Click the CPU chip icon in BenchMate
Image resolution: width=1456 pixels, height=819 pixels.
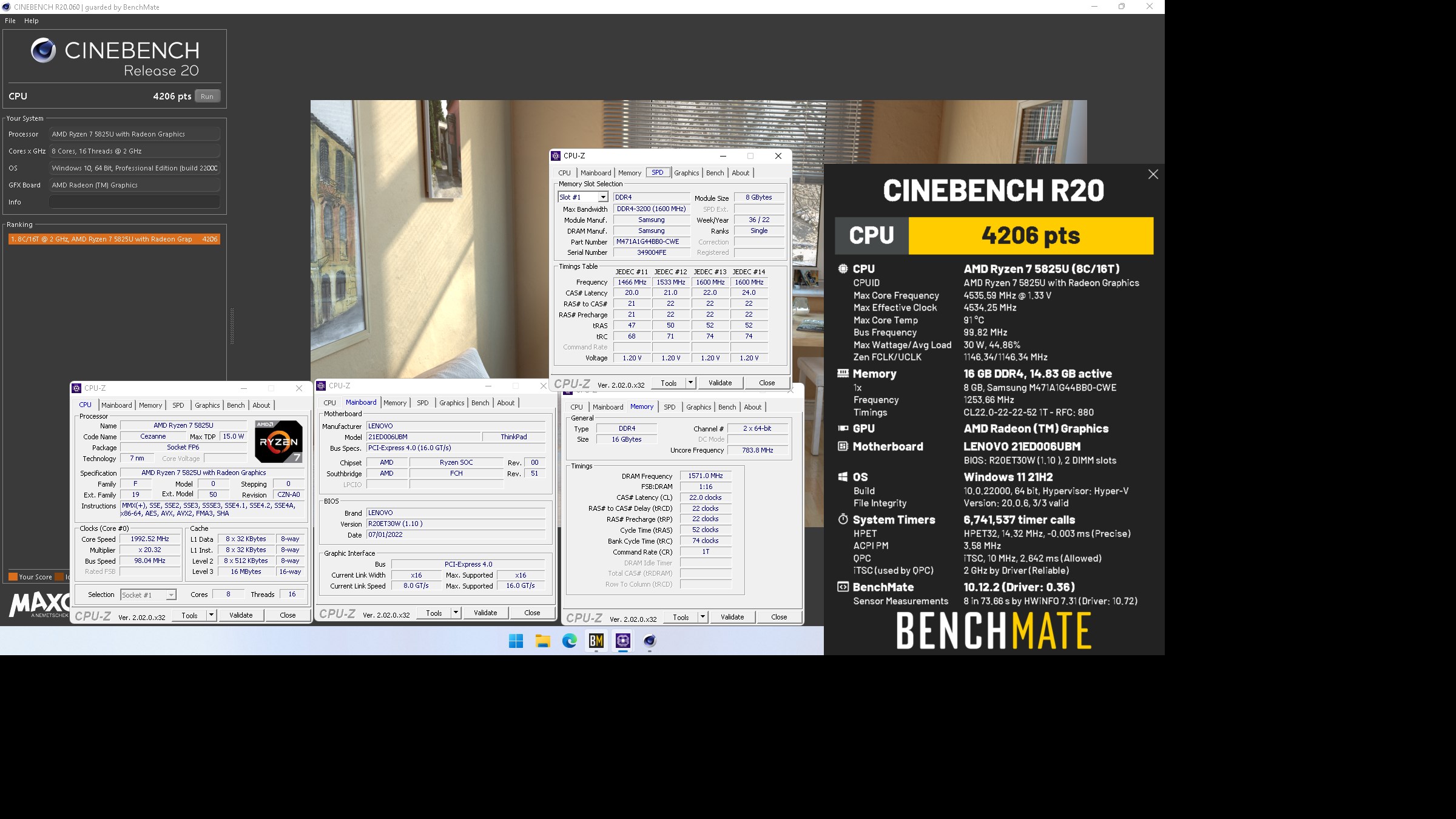[x=843, y=268]
